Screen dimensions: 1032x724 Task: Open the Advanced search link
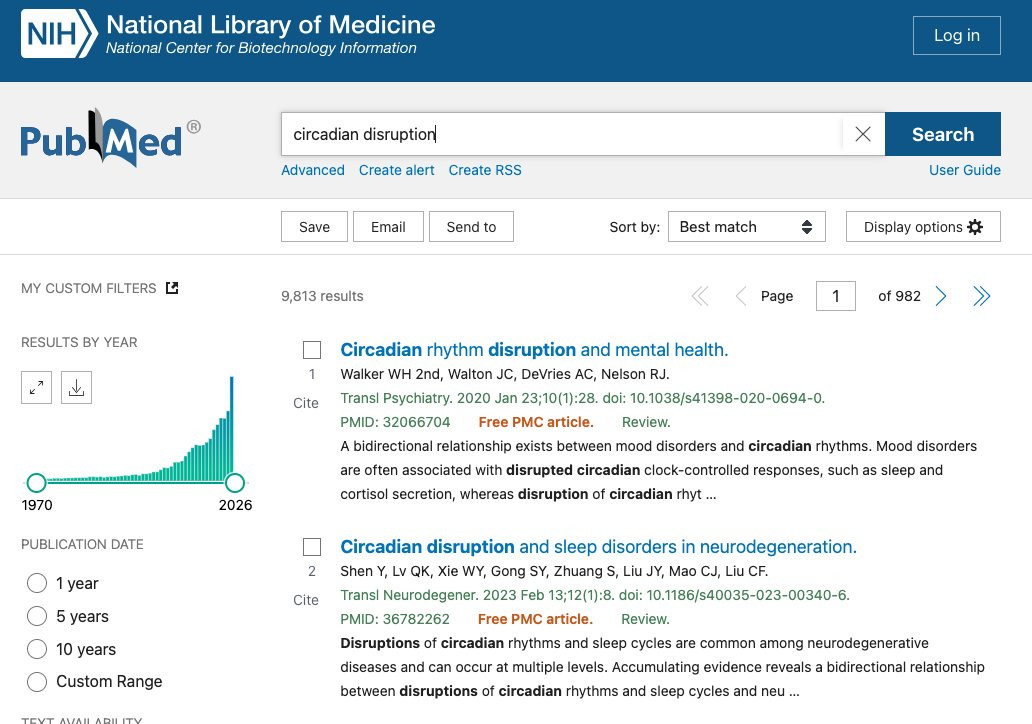[313, 170]
